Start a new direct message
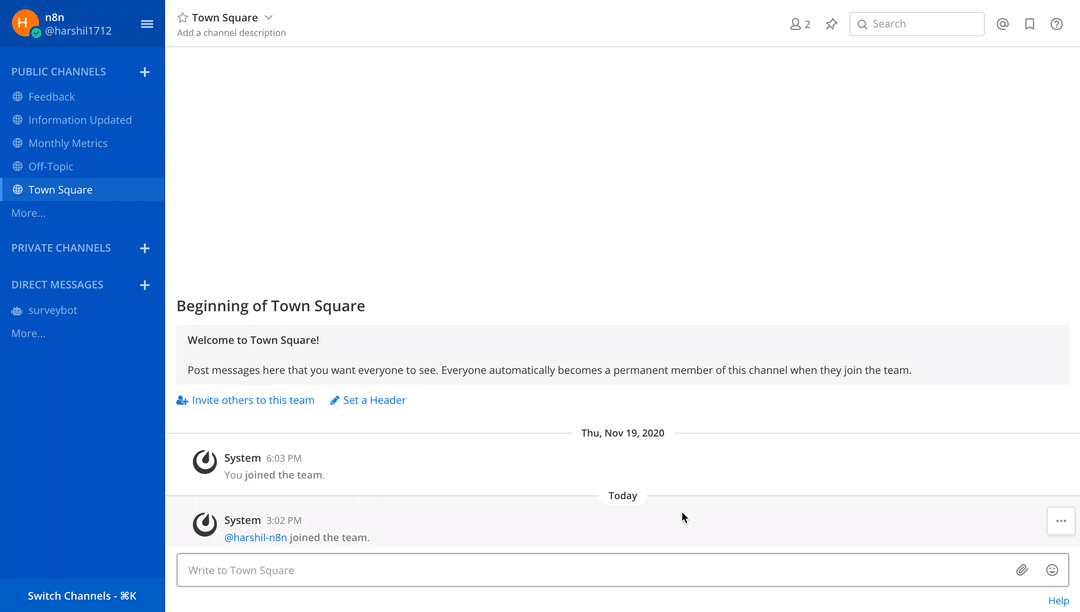1080x612 pixels. (145, 285)
